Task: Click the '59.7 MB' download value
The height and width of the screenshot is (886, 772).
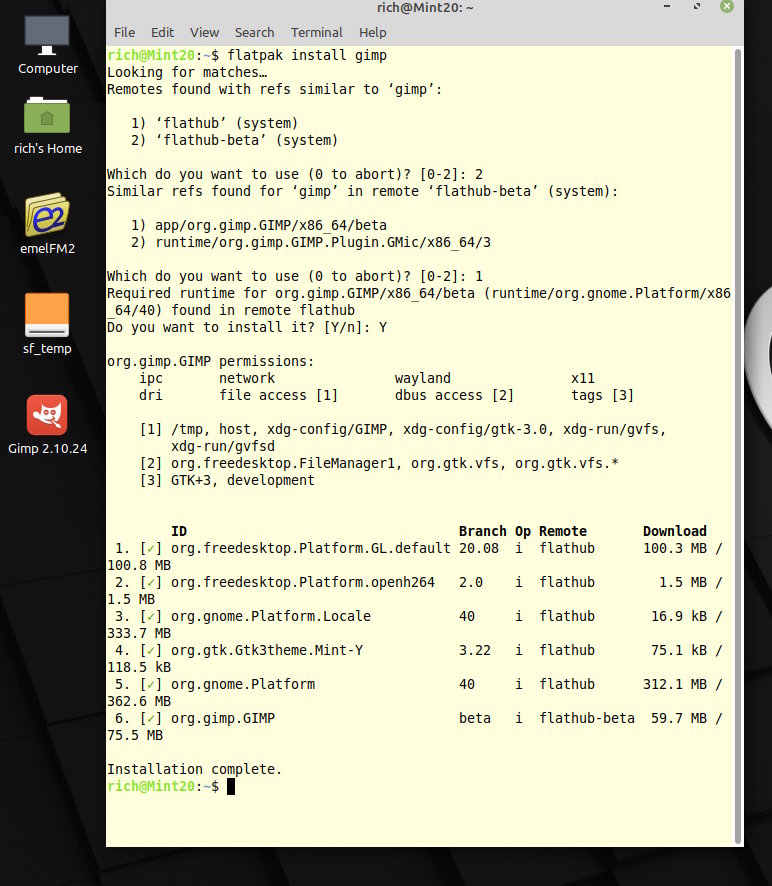Action: 679,719
